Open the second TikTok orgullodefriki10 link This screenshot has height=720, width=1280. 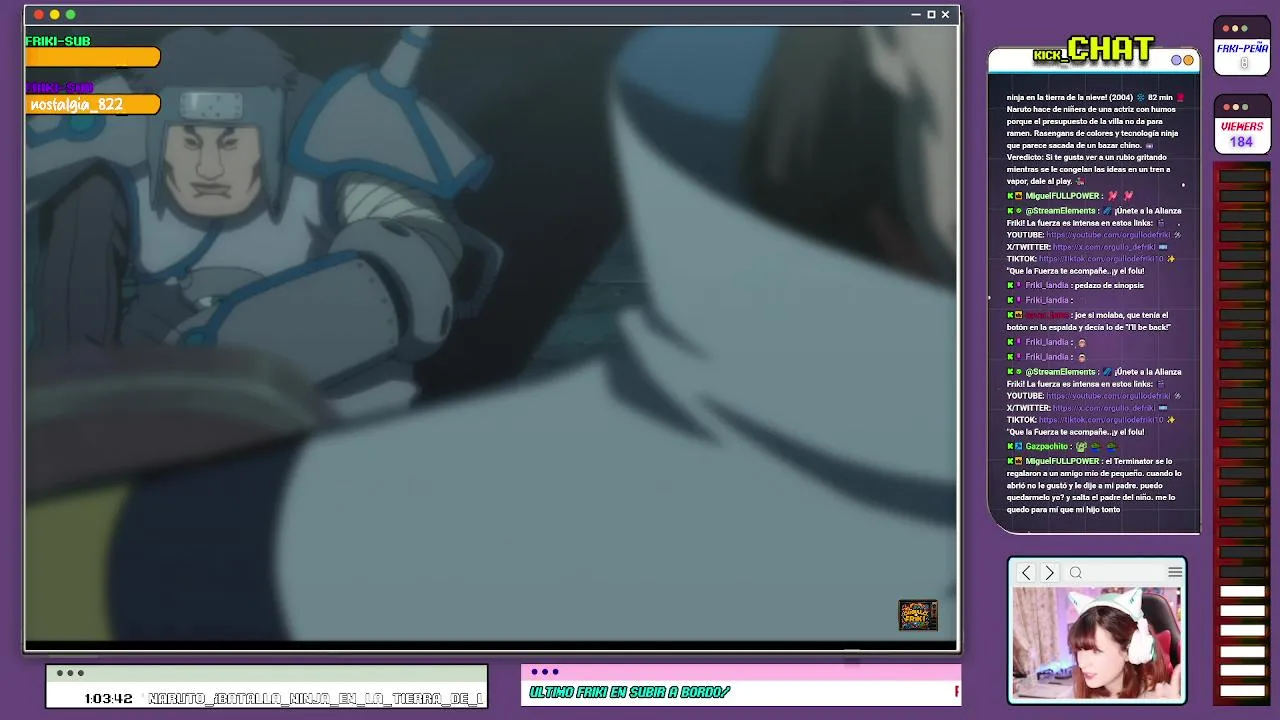1101,420
